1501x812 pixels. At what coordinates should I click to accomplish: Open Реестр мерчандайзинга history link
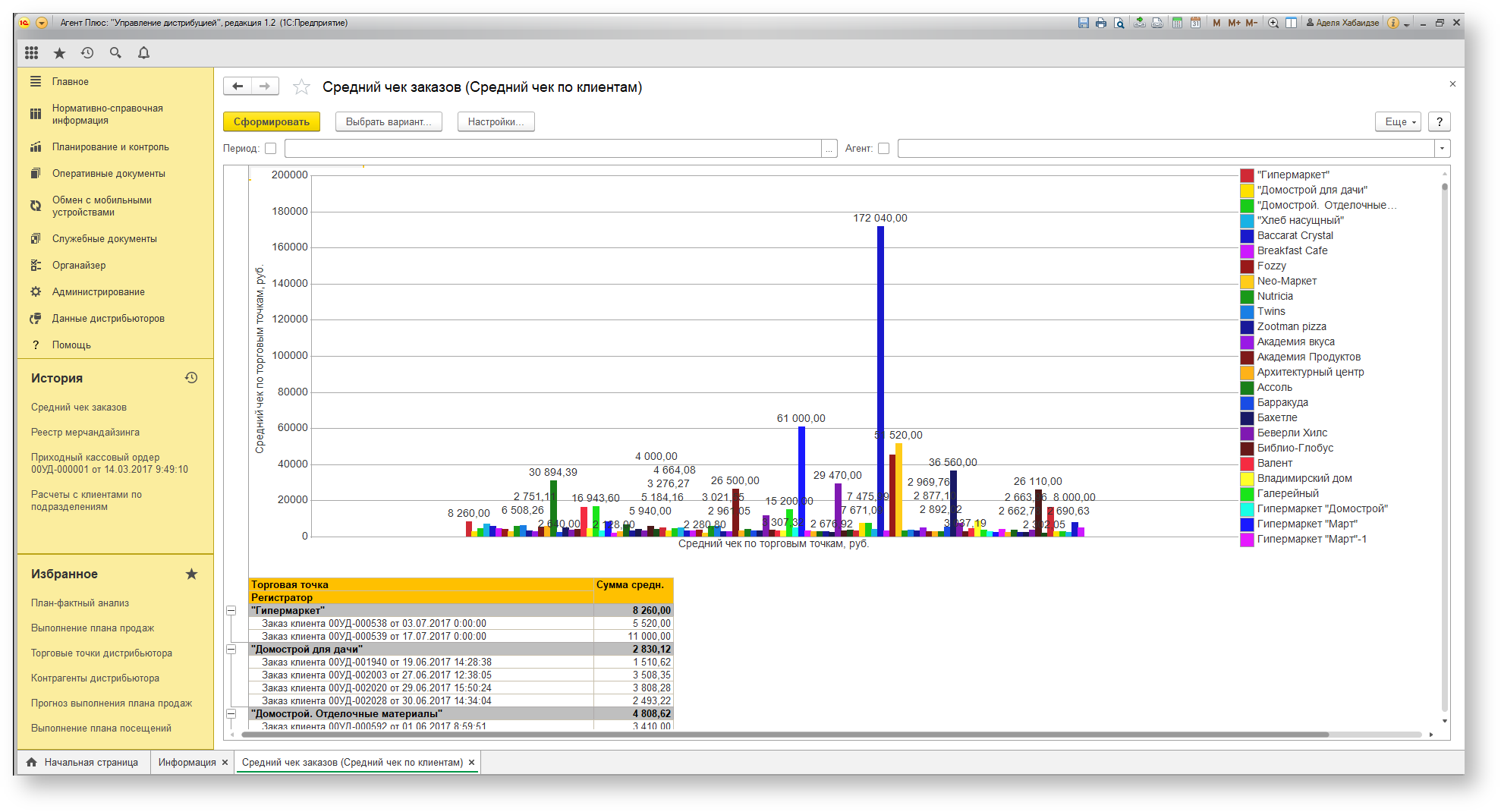point(85,433)
